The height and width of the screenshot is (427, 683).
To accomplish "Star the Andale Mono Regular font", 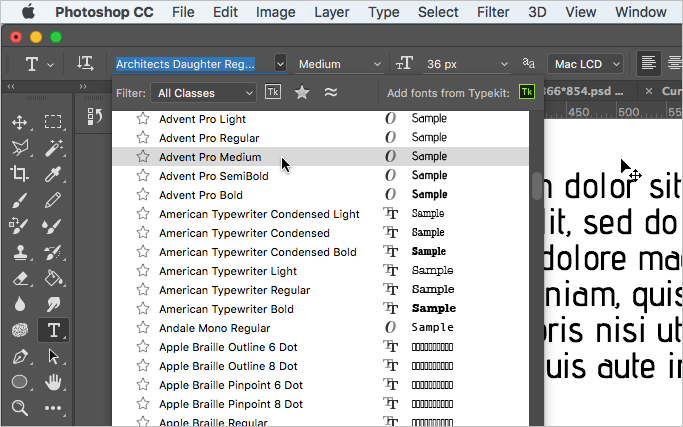I will (x=143, y=327).
